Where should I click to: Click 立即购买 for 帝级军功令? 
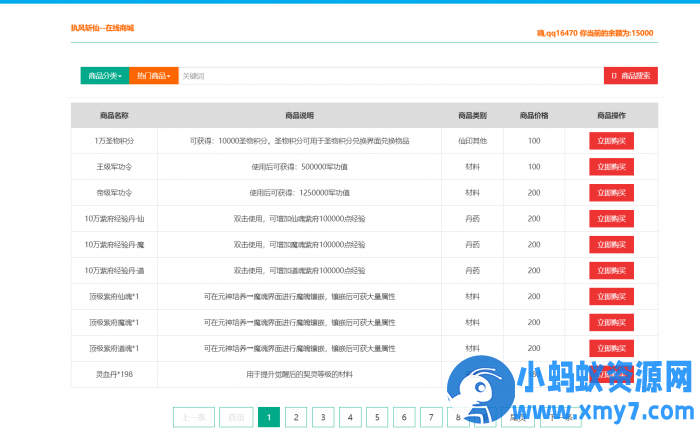point(611,193)
